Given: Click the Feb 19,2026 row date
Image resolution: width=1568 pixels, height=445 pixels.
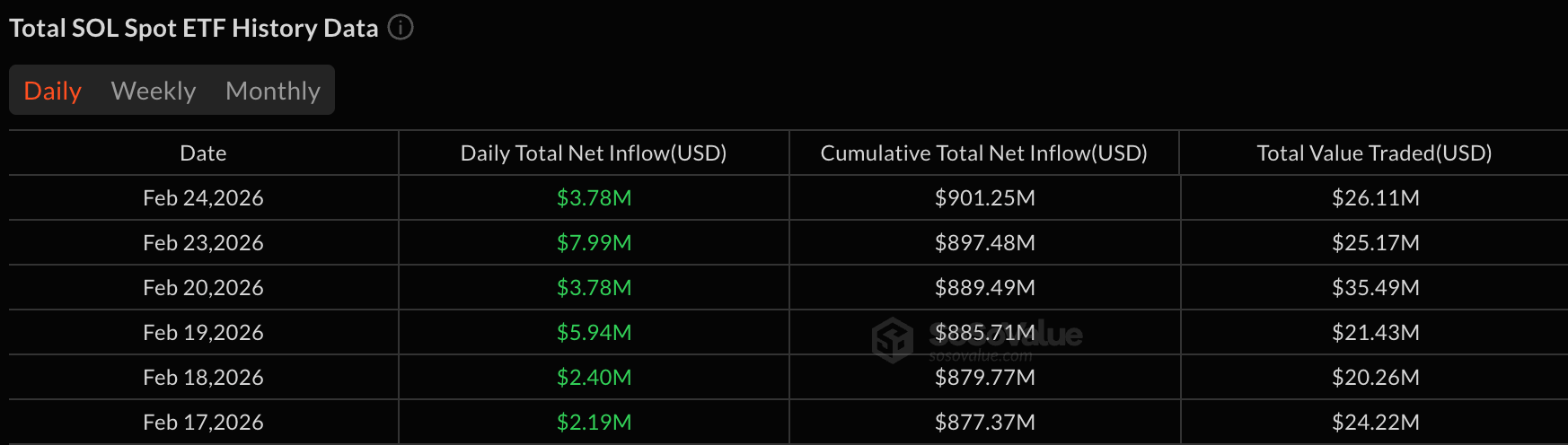Looking at the screenshot, I should [x=203, y=333].
